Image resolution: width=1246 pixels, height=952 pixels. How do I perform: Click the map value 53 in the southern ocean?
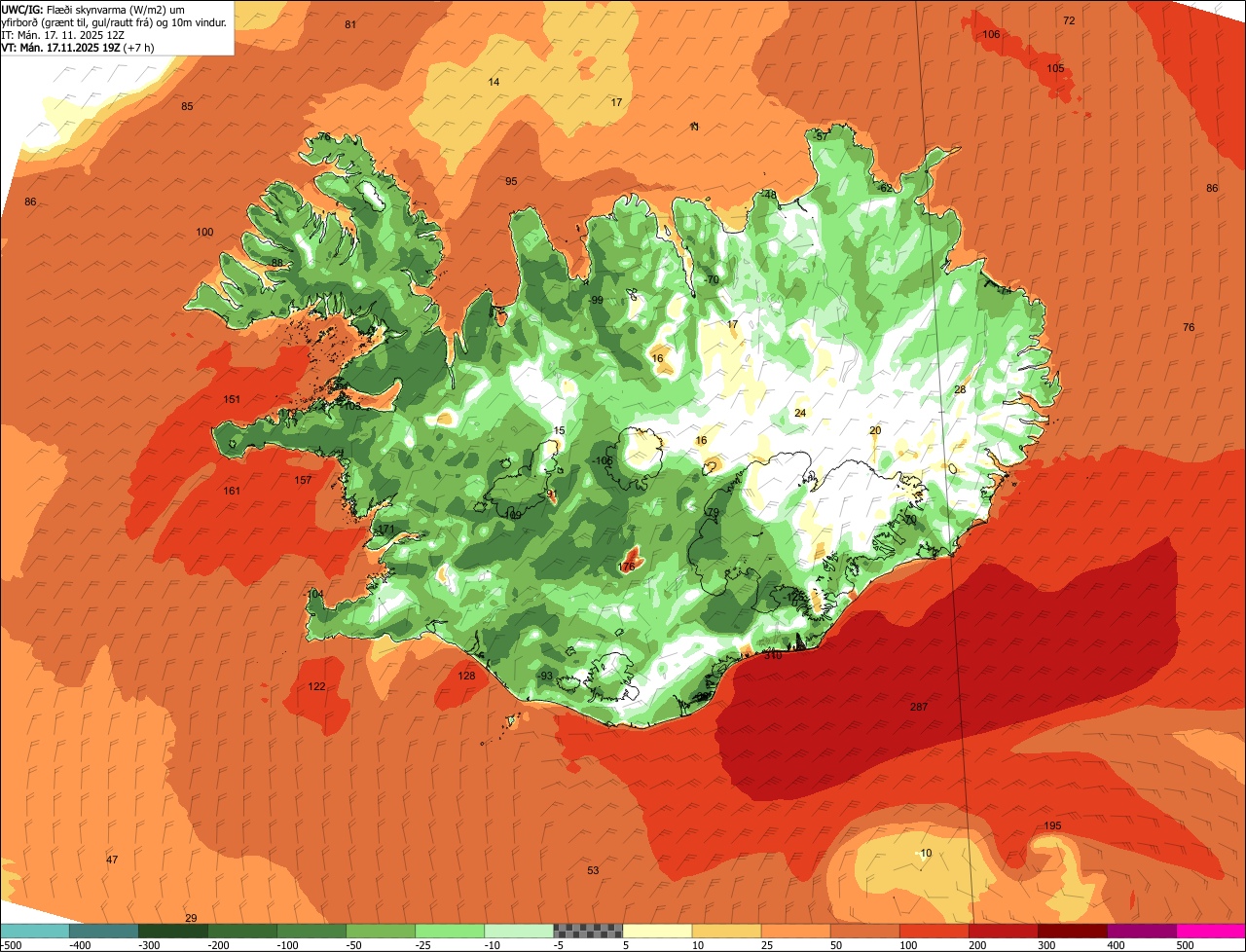(593, 870)
